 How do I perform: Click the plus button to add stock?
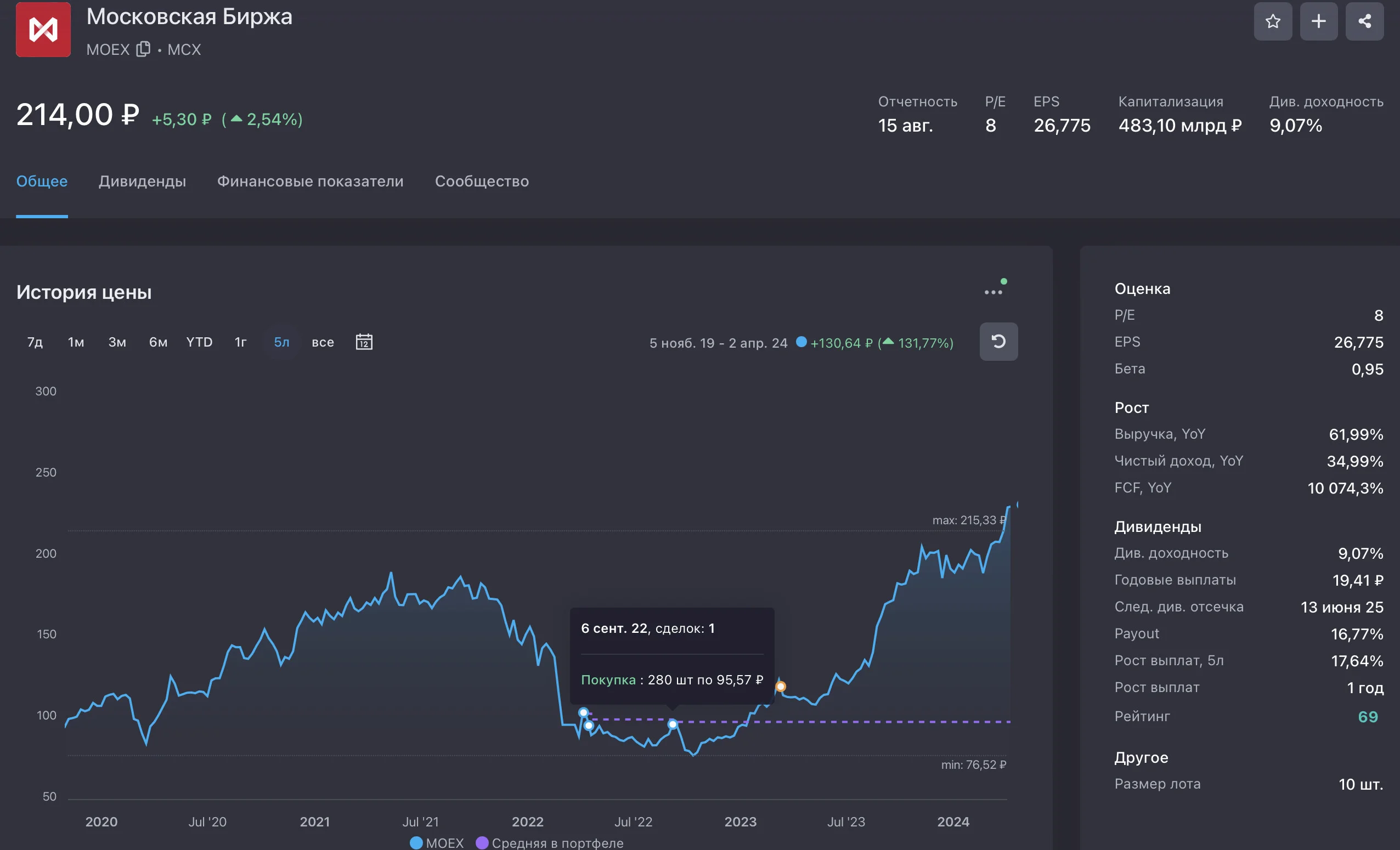[1319, 21]
